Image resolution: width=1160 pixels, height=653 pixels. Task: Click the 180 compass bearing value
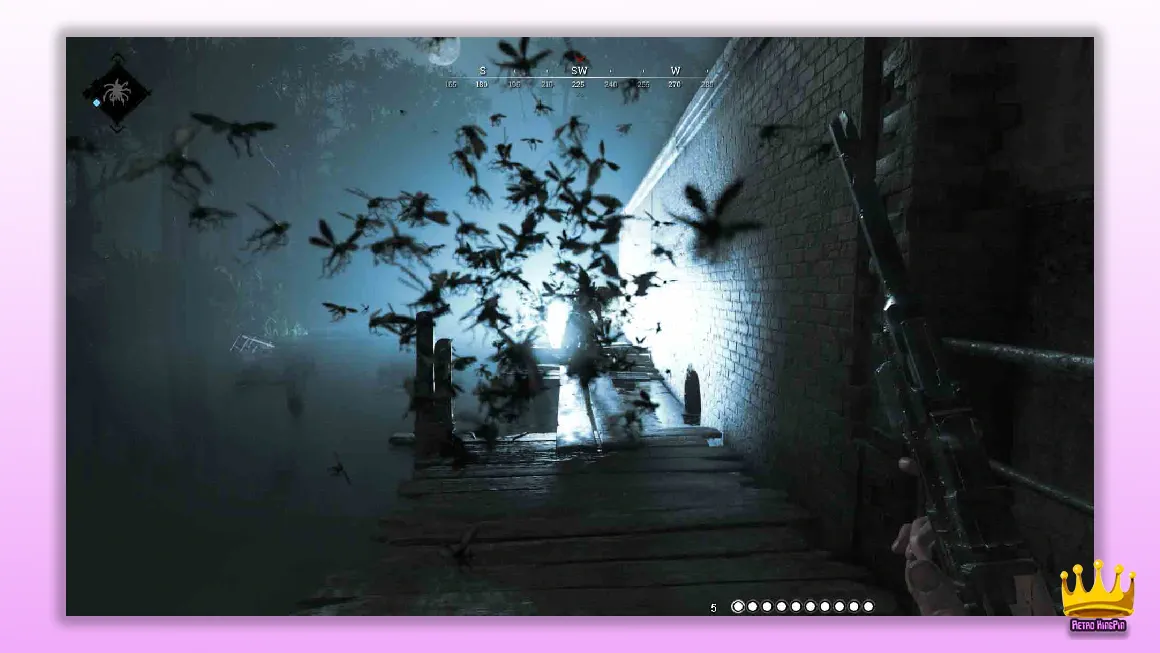[482, 84]
